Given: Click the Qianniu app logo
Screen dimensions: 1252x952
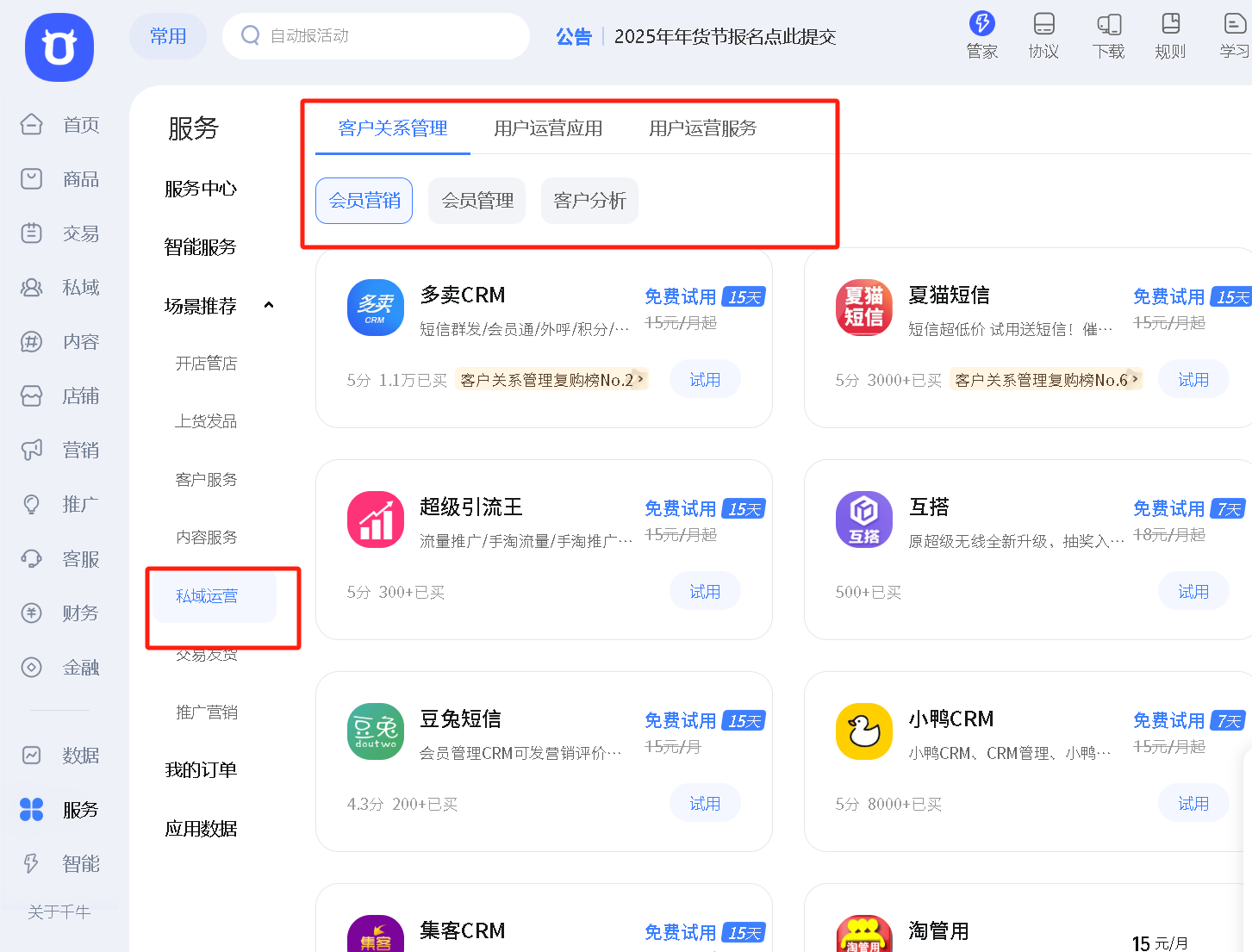Looking at the screenshot, I should click(59, 47).
